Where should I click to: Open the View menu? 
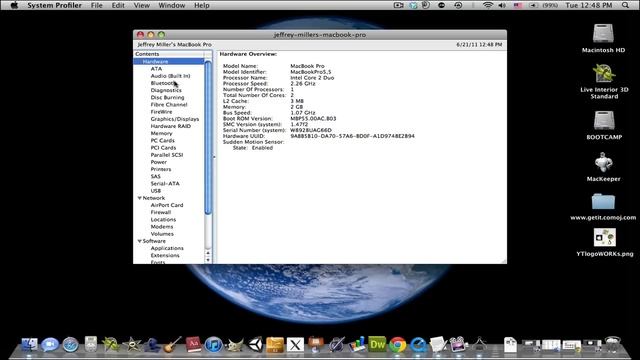pyautogui.click(x=142, y=5)
